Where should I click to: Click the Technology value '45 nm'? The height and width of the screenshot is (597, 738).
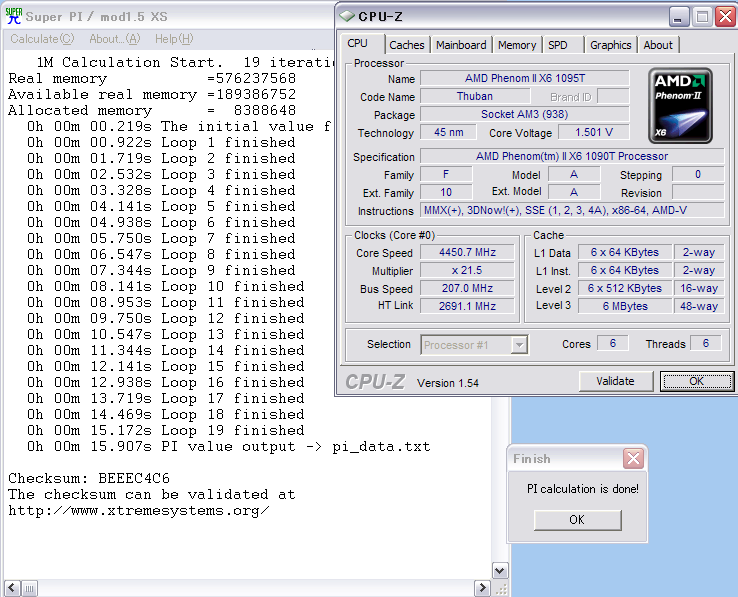click(x=448, y=132)
